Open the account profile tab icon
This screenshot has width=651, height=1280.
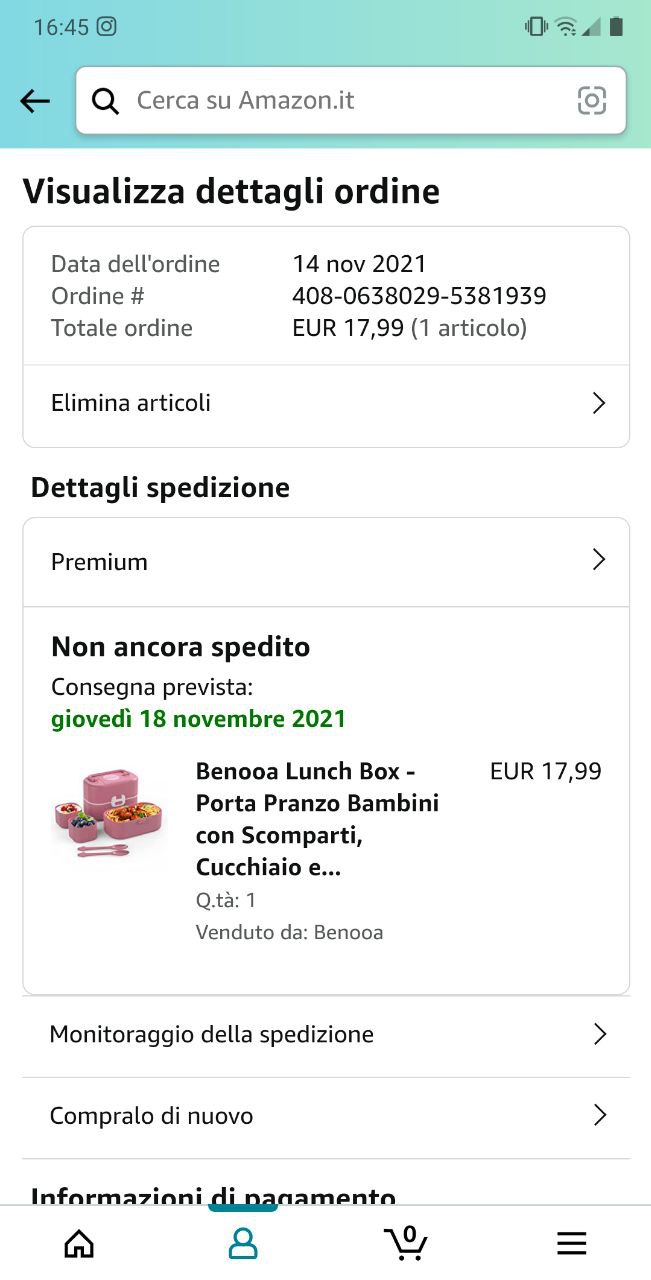click(243, 1243)
